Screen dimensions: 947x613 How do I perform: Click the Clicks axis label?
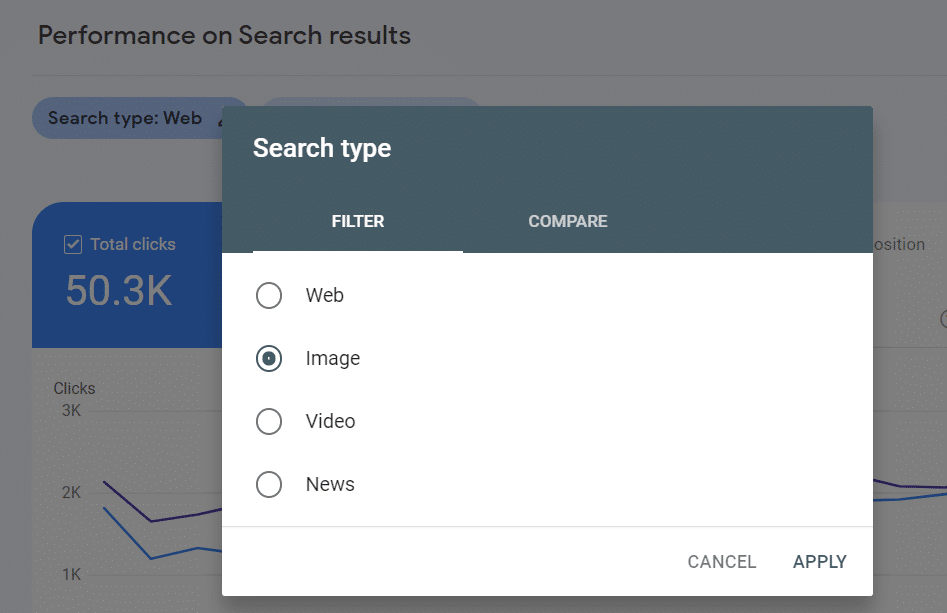(x=74, y=388)
